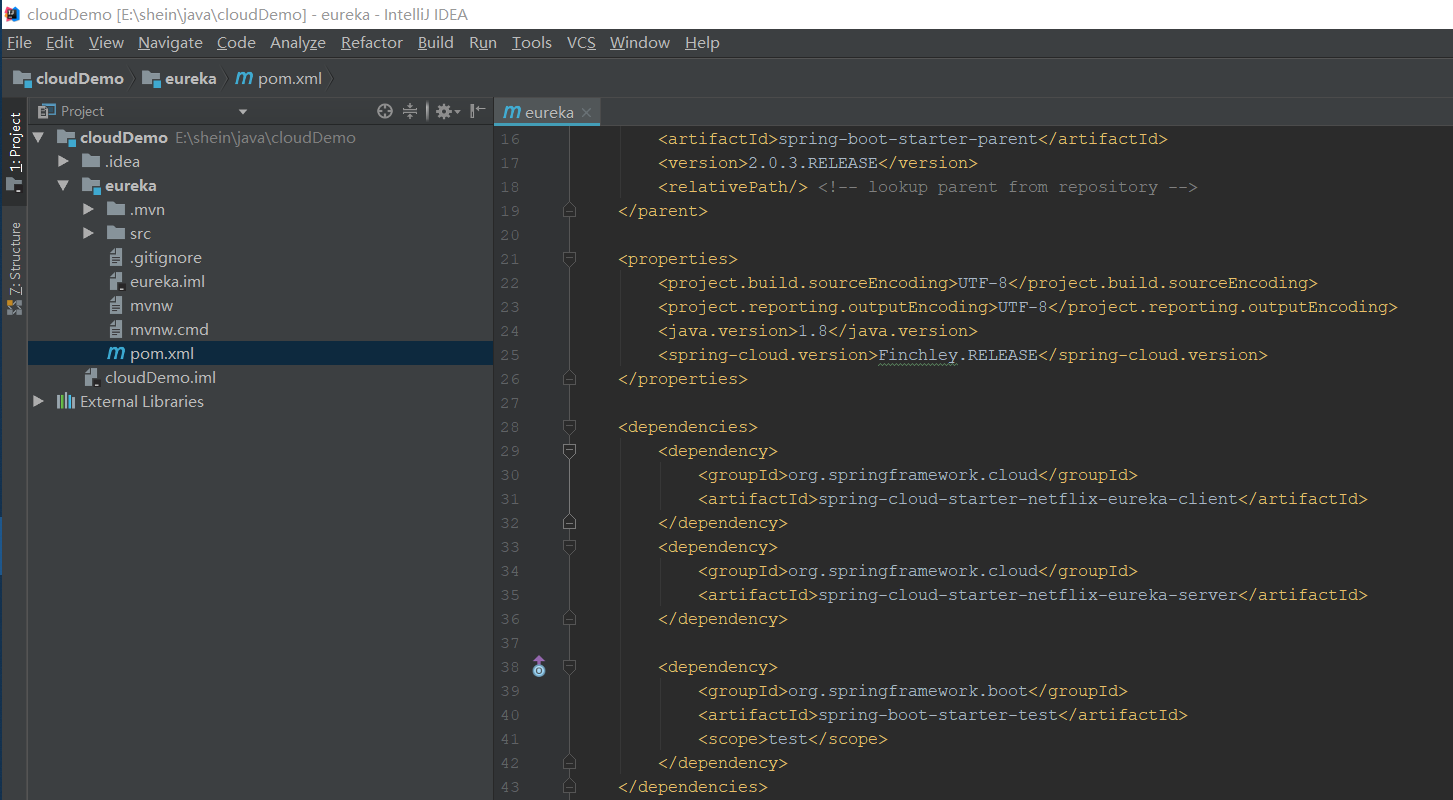
Task: Select .gitignore in the project tree
Action: [166, 257]
